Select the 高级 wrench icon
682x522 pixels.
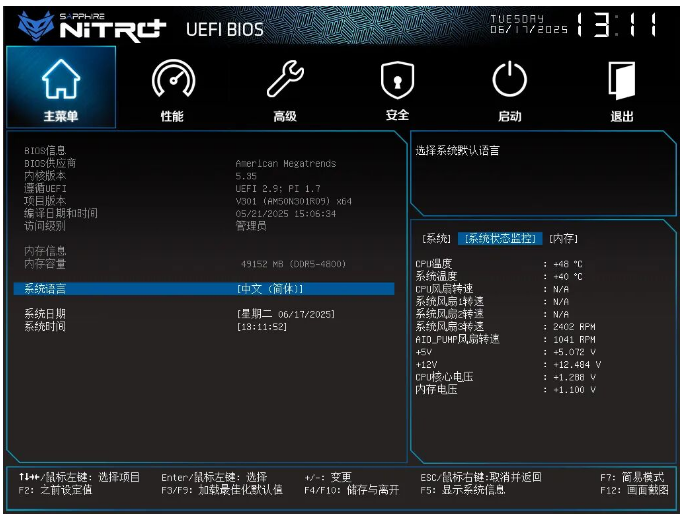click(x=285, y=79)
